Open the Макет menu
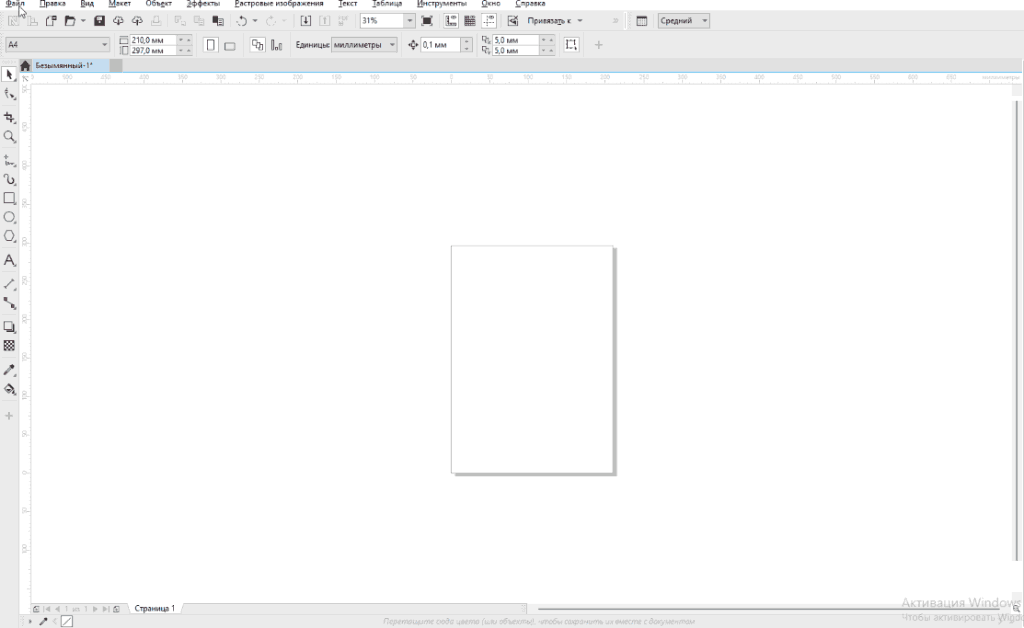The width and height of the screenshot is (1024, 628). click(120, 4)
